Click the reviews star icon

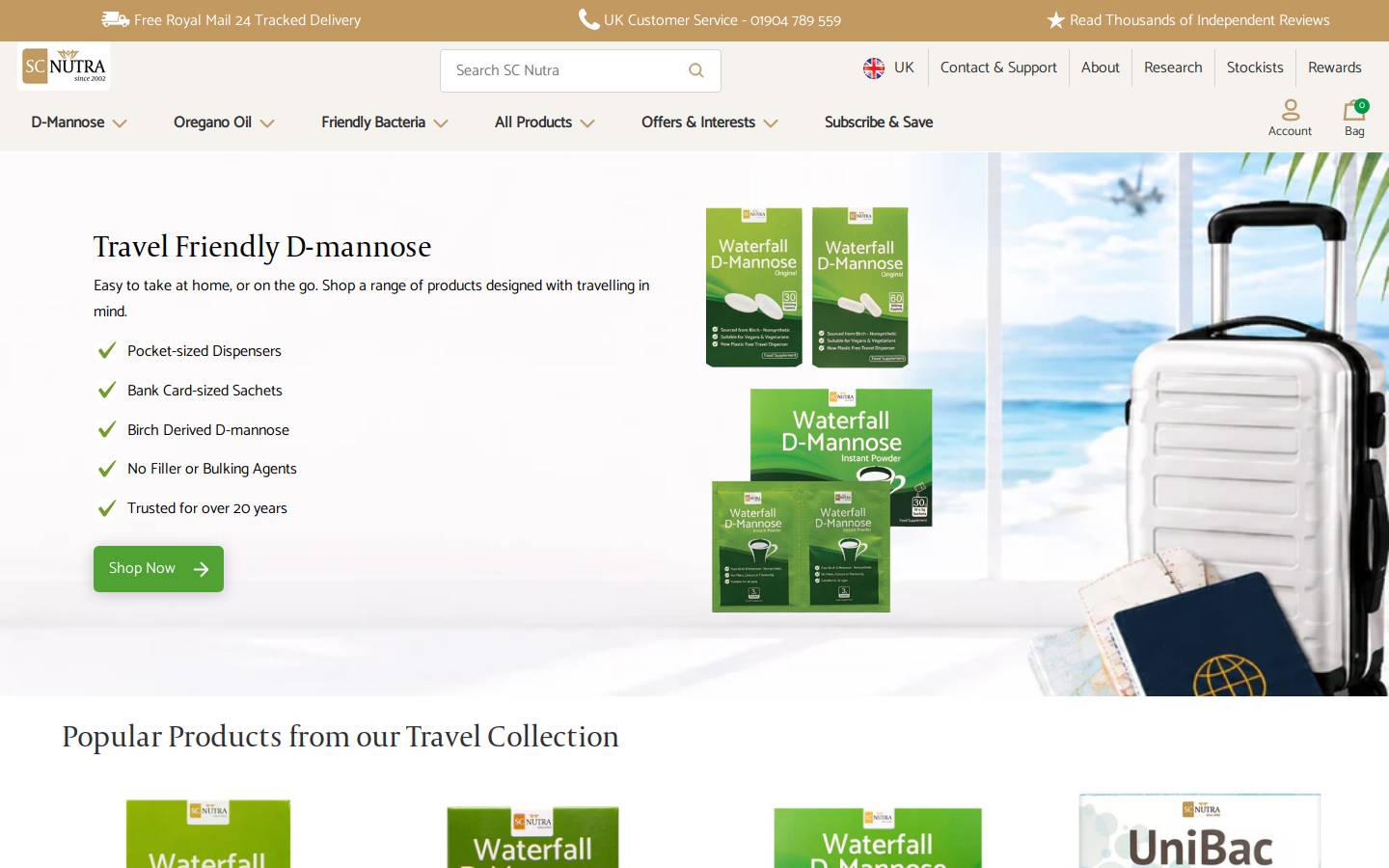pyautogui.click(x=1056, y=20)
